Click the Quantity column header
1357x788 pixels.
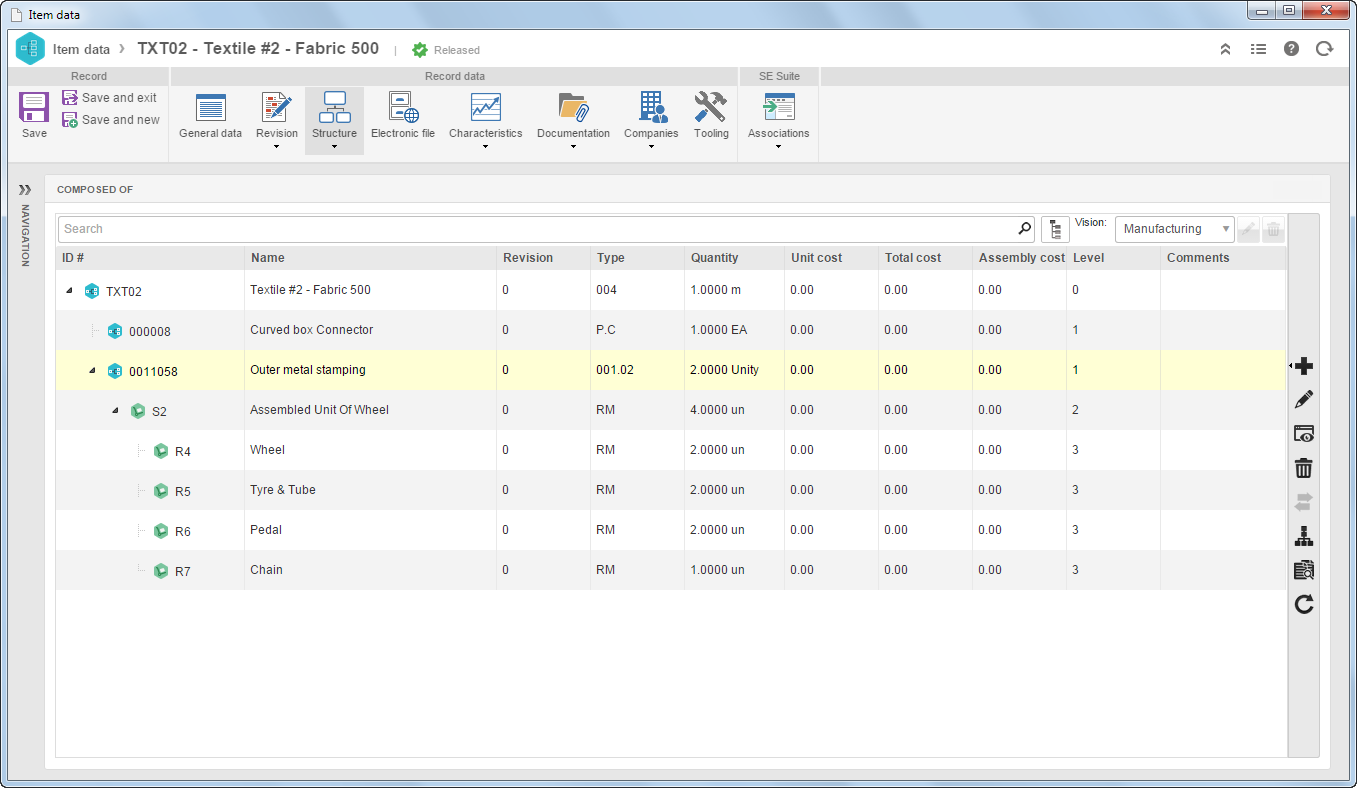click(734, 258)
